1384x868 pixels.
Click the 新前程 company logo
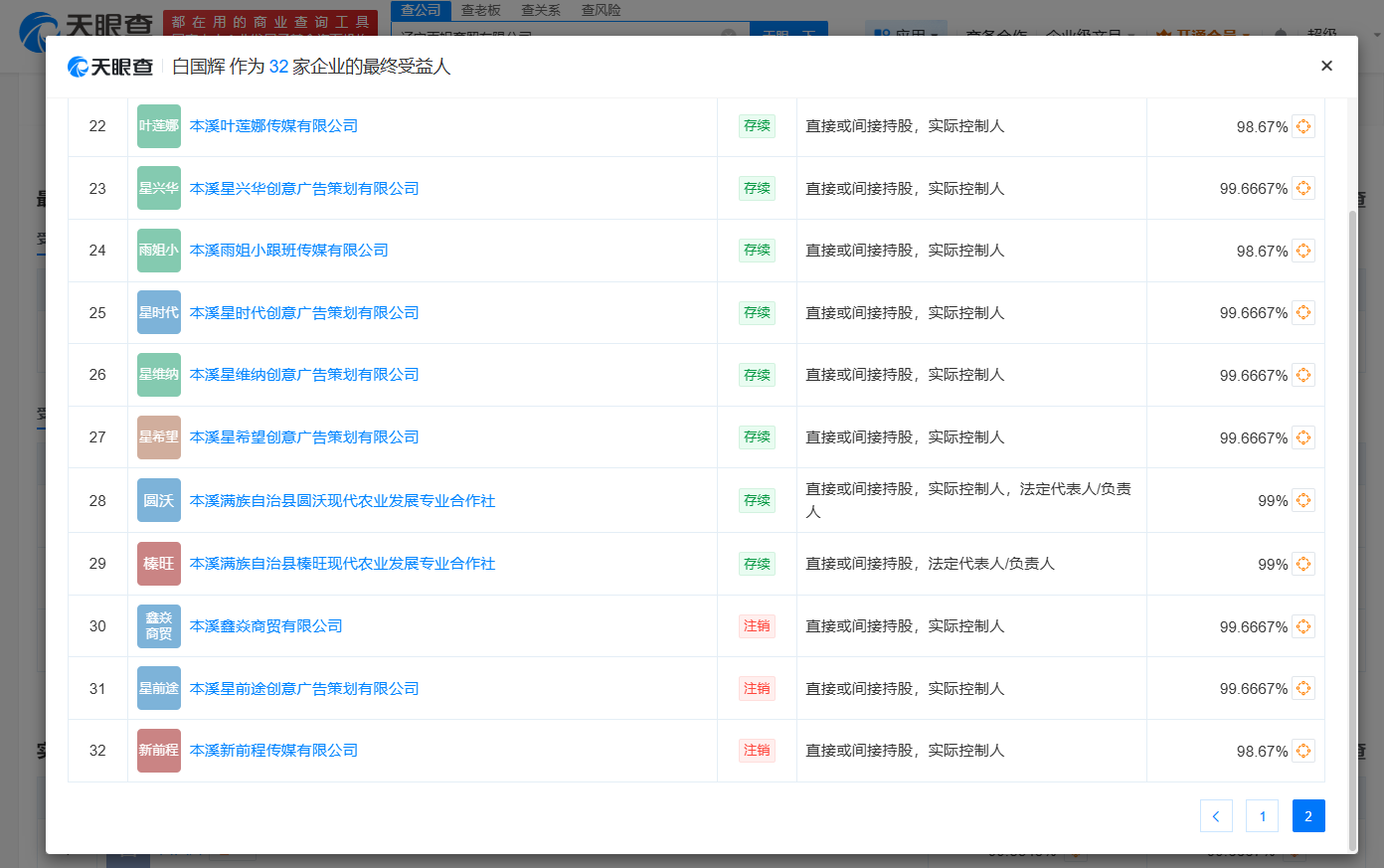(x=159, y=751)
